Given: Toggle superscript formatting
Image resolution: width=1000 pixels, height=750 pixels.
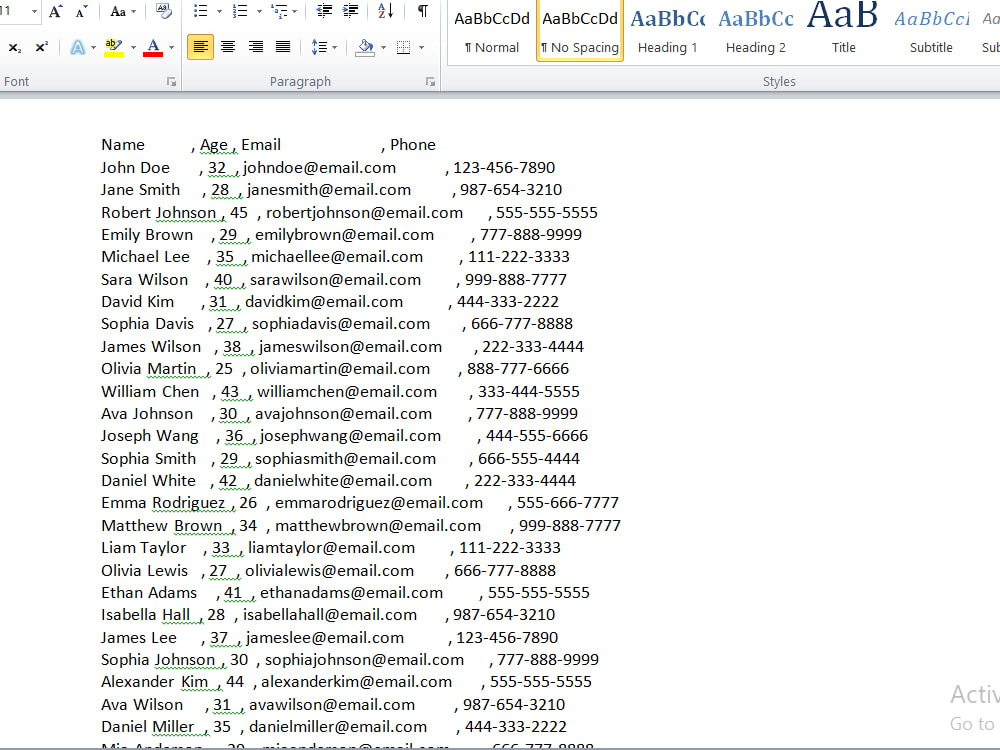Looking at the screenshot, I should tap(41, 47).
